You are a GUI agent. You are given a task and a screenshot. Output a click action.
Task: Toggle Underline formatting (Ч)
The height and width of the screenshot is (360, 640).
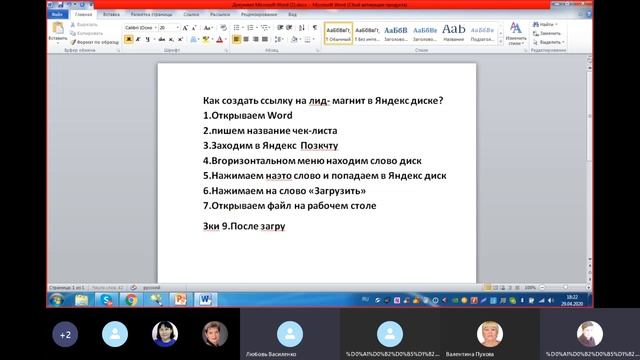click(147, 40)
